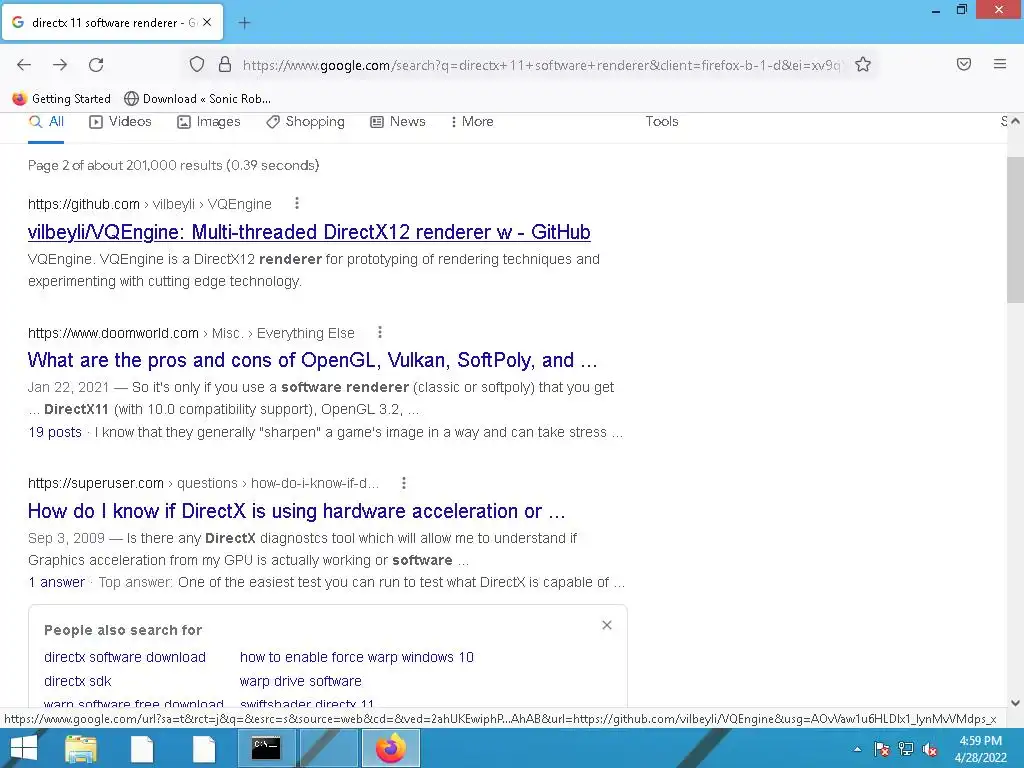Open the search Tools options
Image resolution: width=1024 pixels, height=768 pixels.
pyautogui.click(x=662, y=121)
